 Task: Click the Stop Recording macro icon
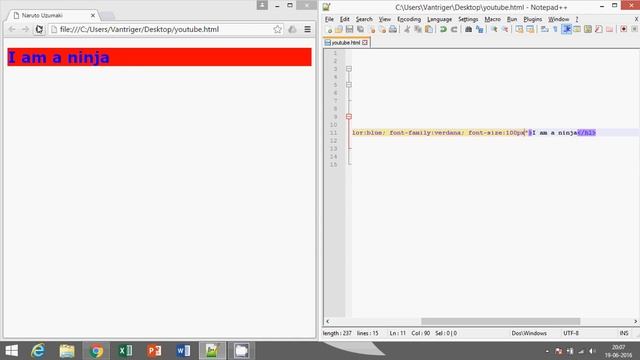click(635, 29)
